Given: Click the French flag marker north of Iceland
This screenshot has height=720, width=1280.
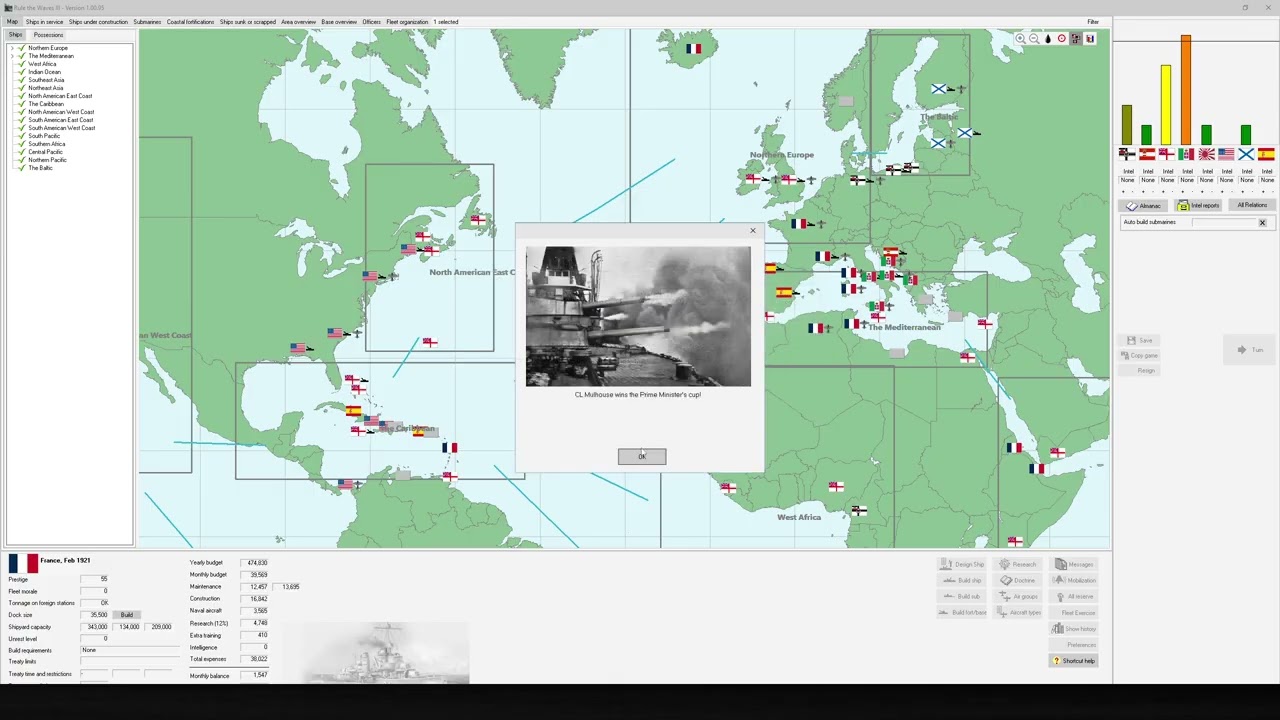Looking at the screenshot, I should point(694,48).
